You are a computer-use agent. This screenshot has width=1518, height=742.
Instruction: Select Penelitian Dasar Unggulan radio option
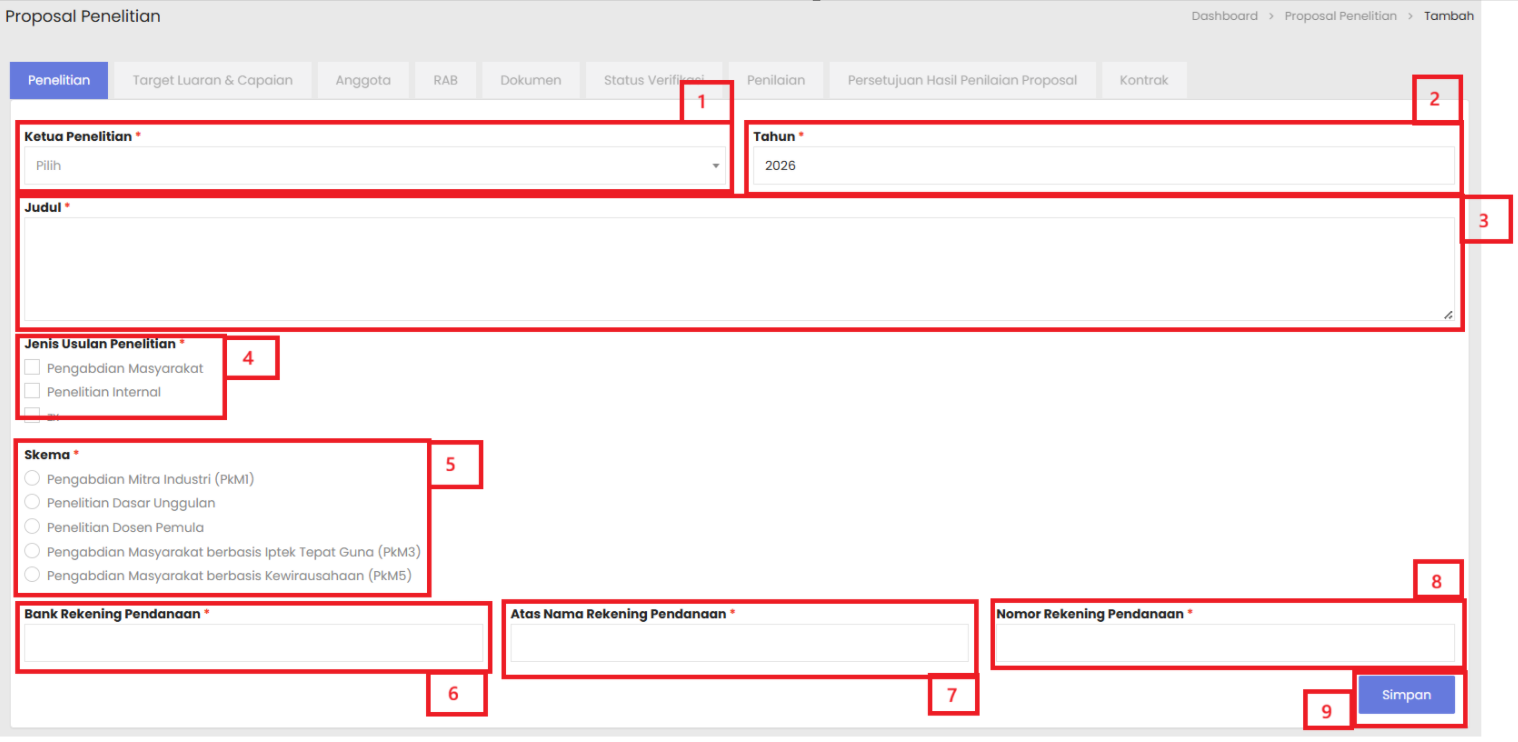click(32, 503)
